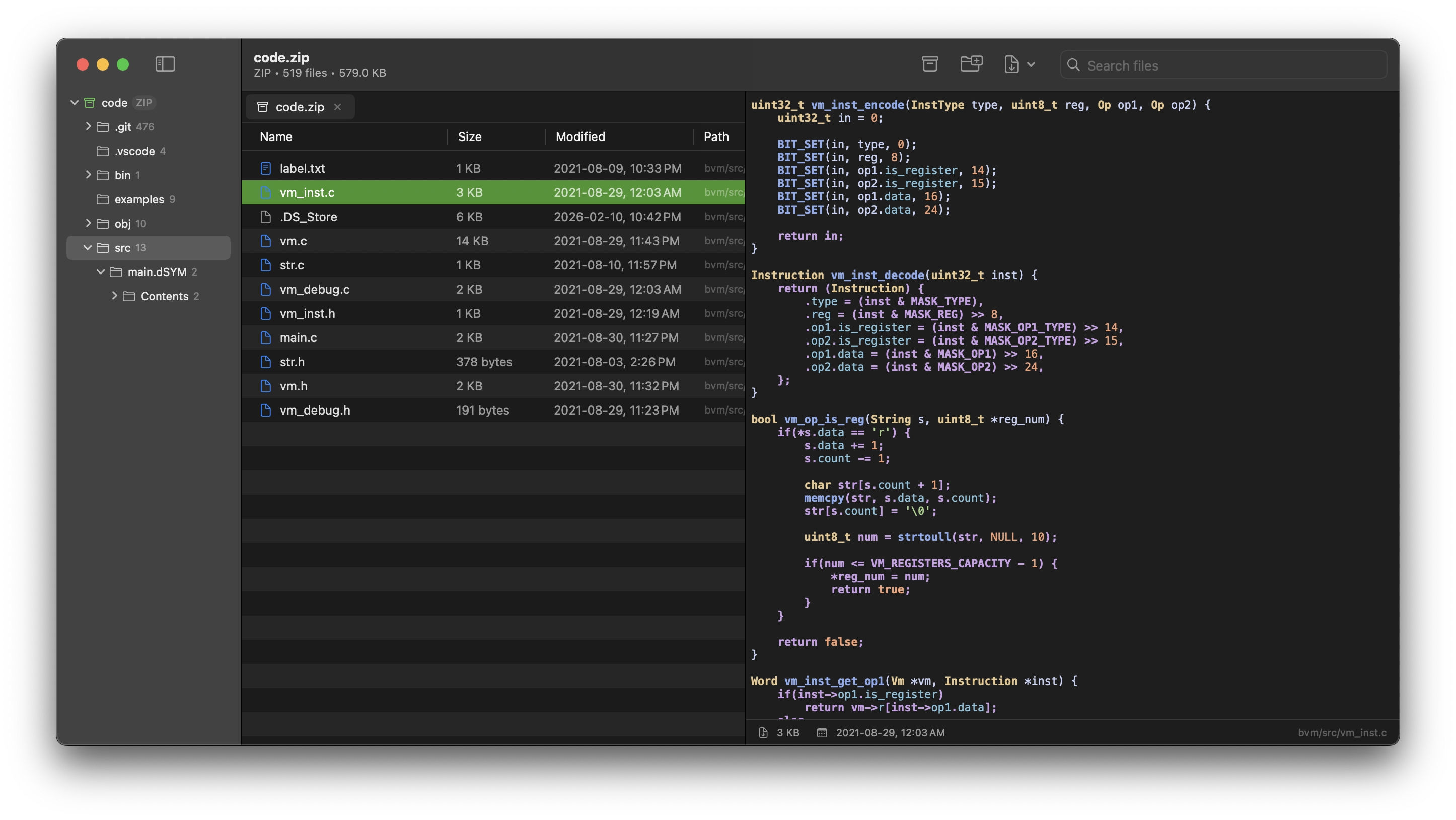Expand the obj folder

click(88, 223)
